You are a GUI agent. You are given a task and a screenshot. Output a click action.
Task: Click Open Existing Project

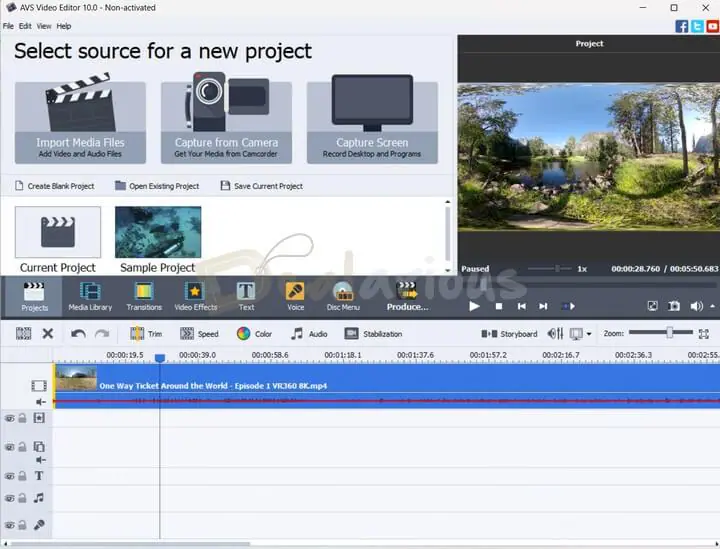coord(157,186)
